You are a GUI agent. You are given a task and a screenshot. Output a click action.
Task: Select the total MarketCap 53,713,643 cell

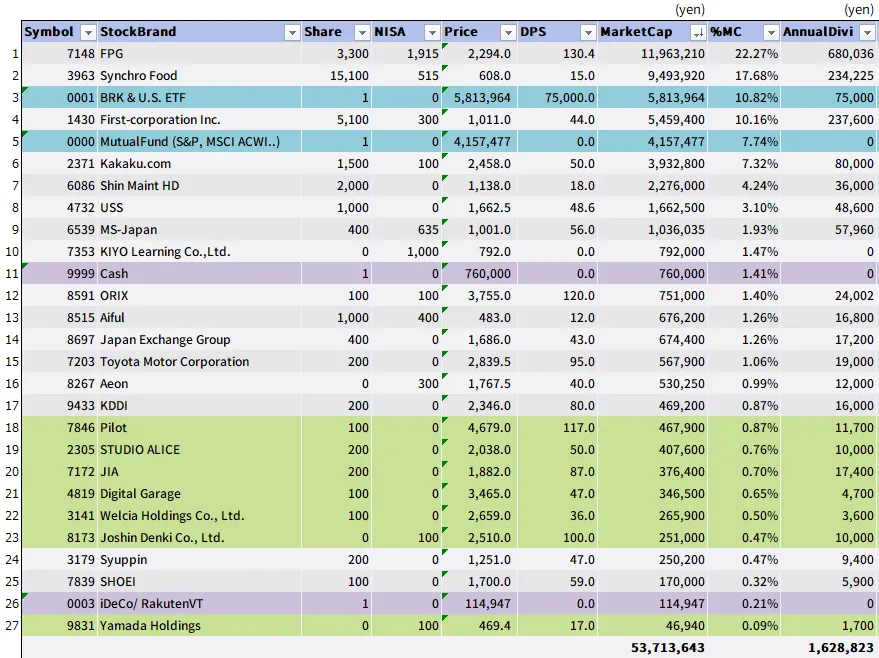click(667, 648)
